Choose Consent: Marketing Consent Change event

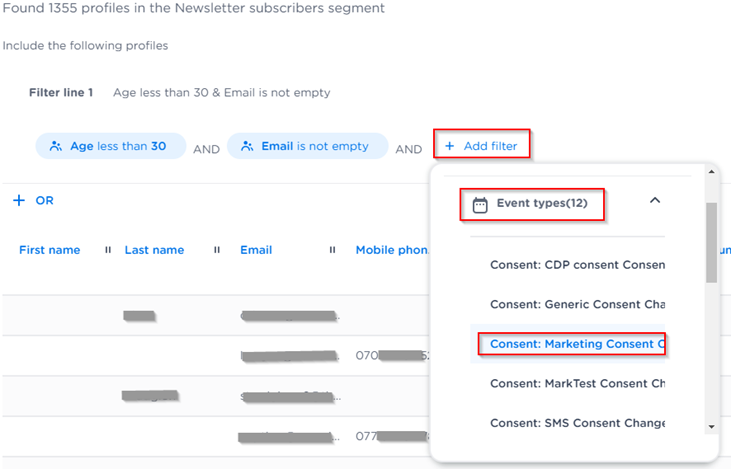coord(577,344)
